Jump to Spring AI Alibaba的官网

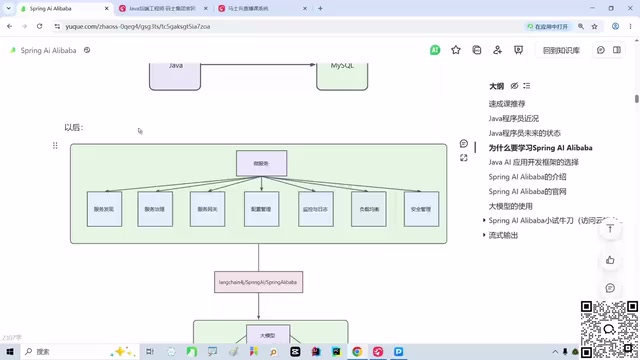[527, 191]
